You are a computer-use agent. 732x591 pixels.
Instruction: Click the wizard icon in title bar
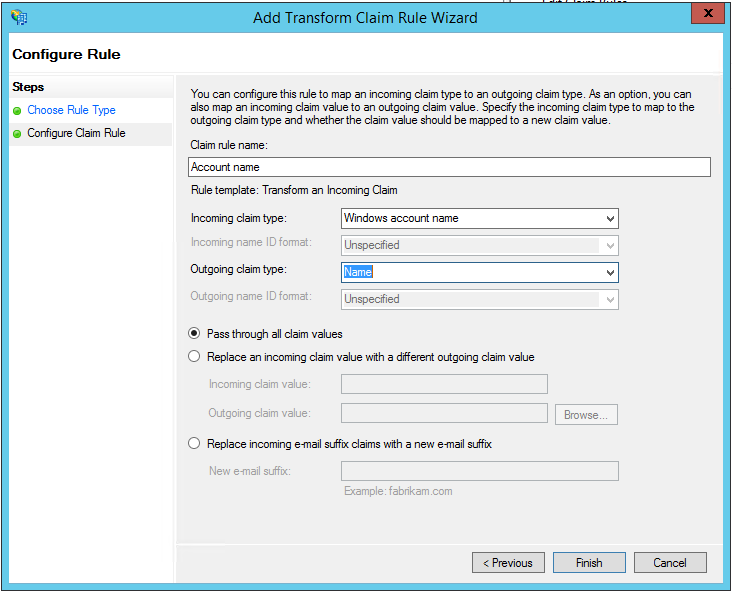[18, 17]
